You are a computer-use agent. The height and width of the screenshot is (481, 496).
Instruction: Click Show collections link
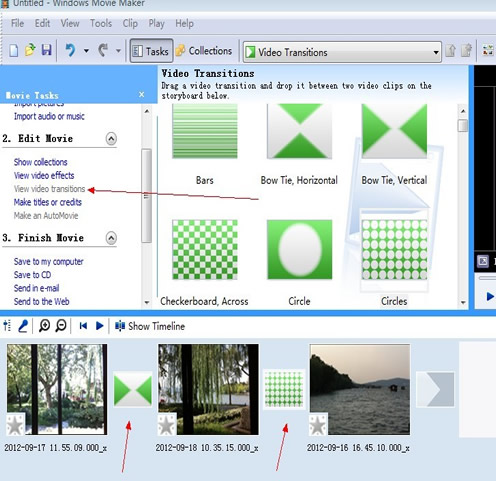point(40,162)
